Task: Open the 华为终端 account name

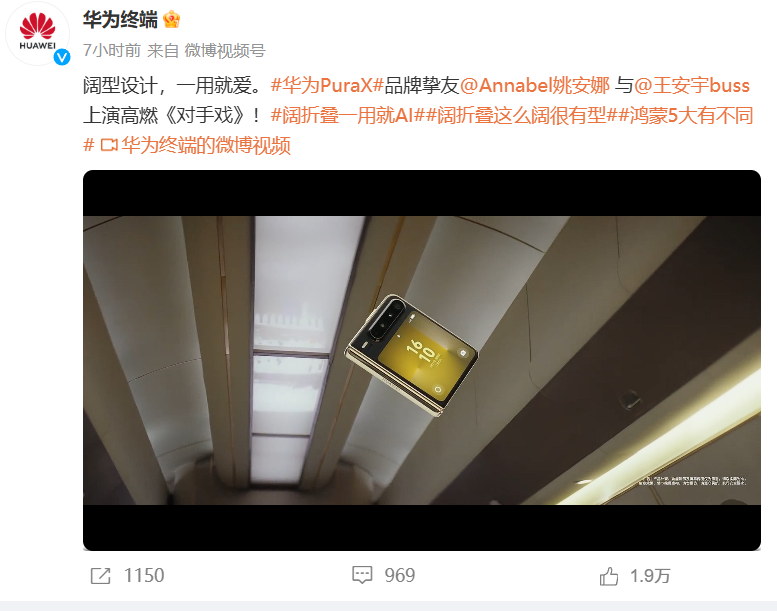Action: click(120, 20)
